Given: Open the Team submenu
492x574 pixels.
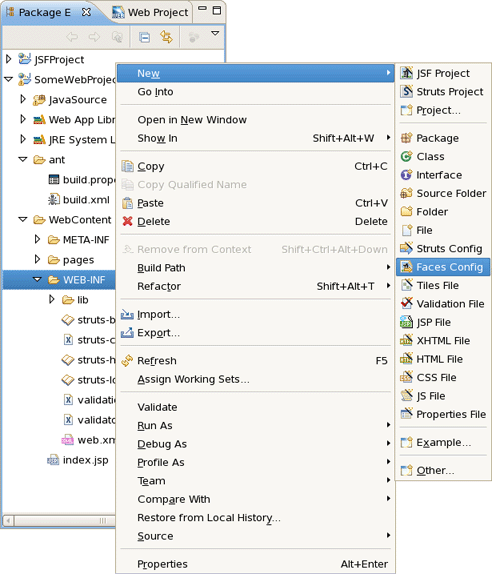Looking at the screenshot, I should pyautogui.click(x=256, y=481).
